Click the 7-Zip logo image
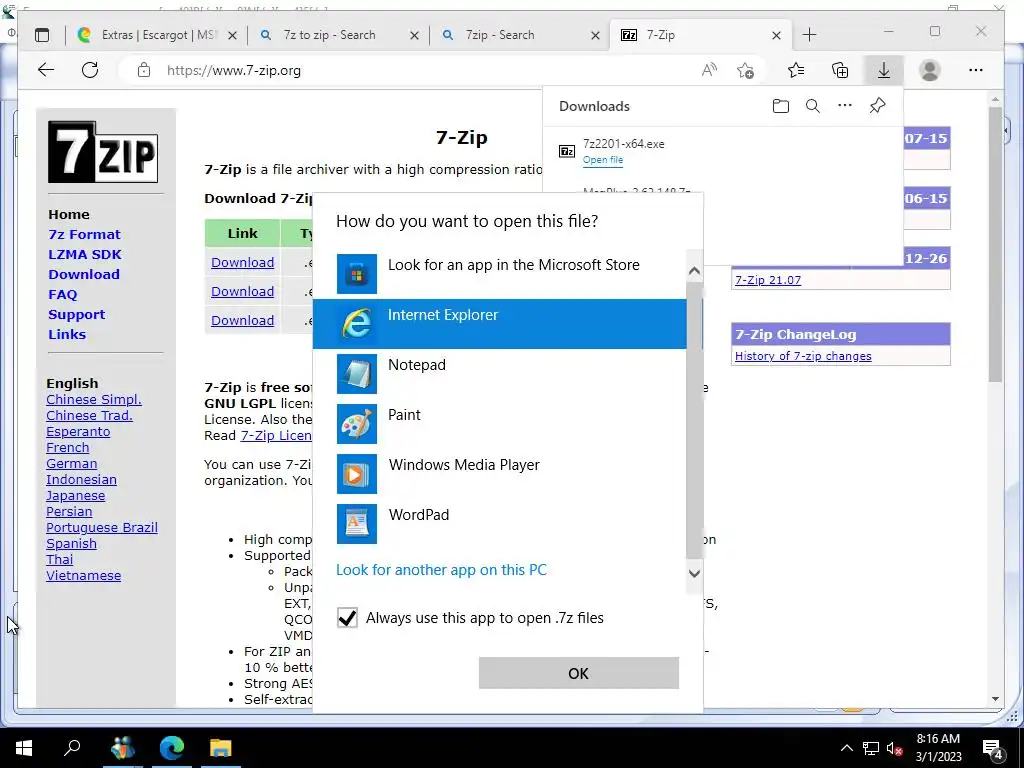 coord(103,152)
